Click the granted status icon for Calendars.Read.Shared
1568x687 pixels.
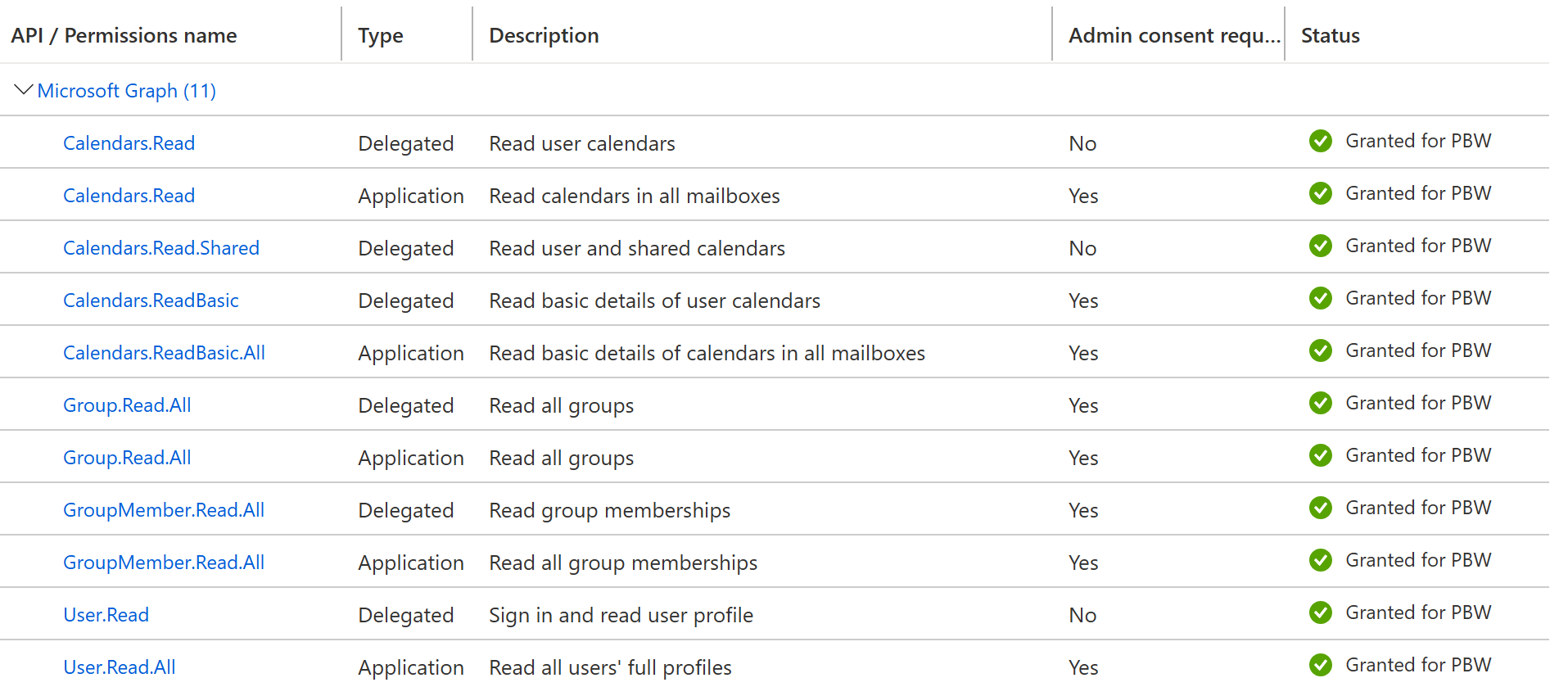coord(1320,246)
